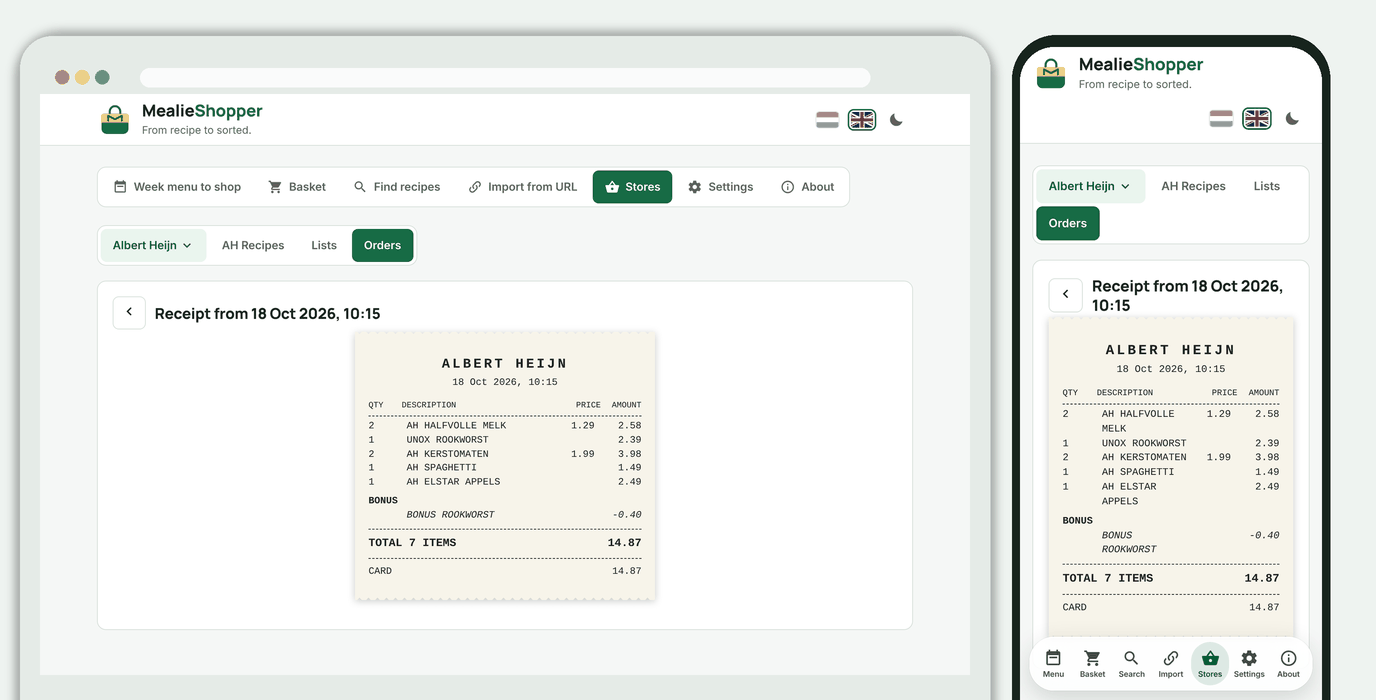Screen dimensions: 1376x700
Task: Click 'From recipe to sorted.' tagline on desktop
Action: [196, 130]
